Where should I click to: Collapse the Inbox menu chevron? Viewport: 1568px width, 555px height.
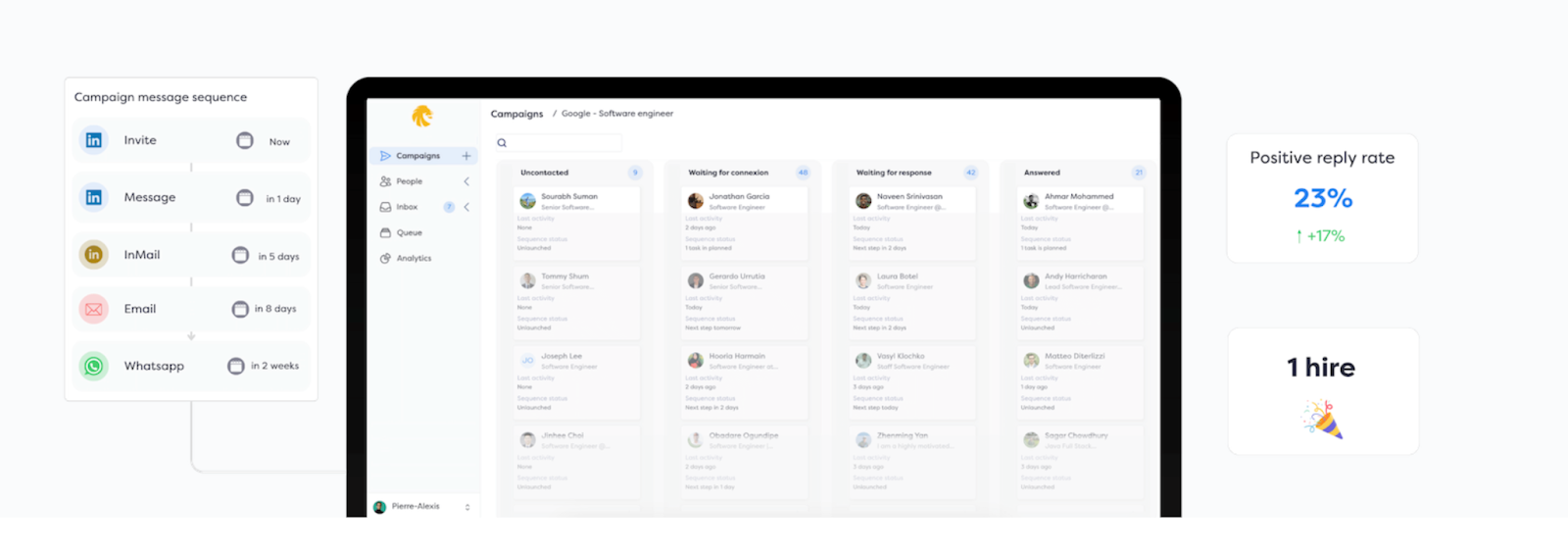click(x=466, y=207)
